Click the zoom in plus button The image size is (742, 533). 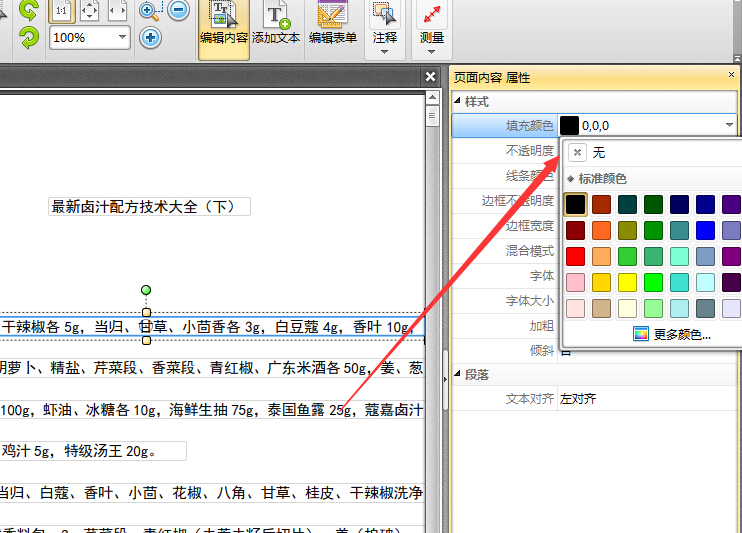click(150, 37)
